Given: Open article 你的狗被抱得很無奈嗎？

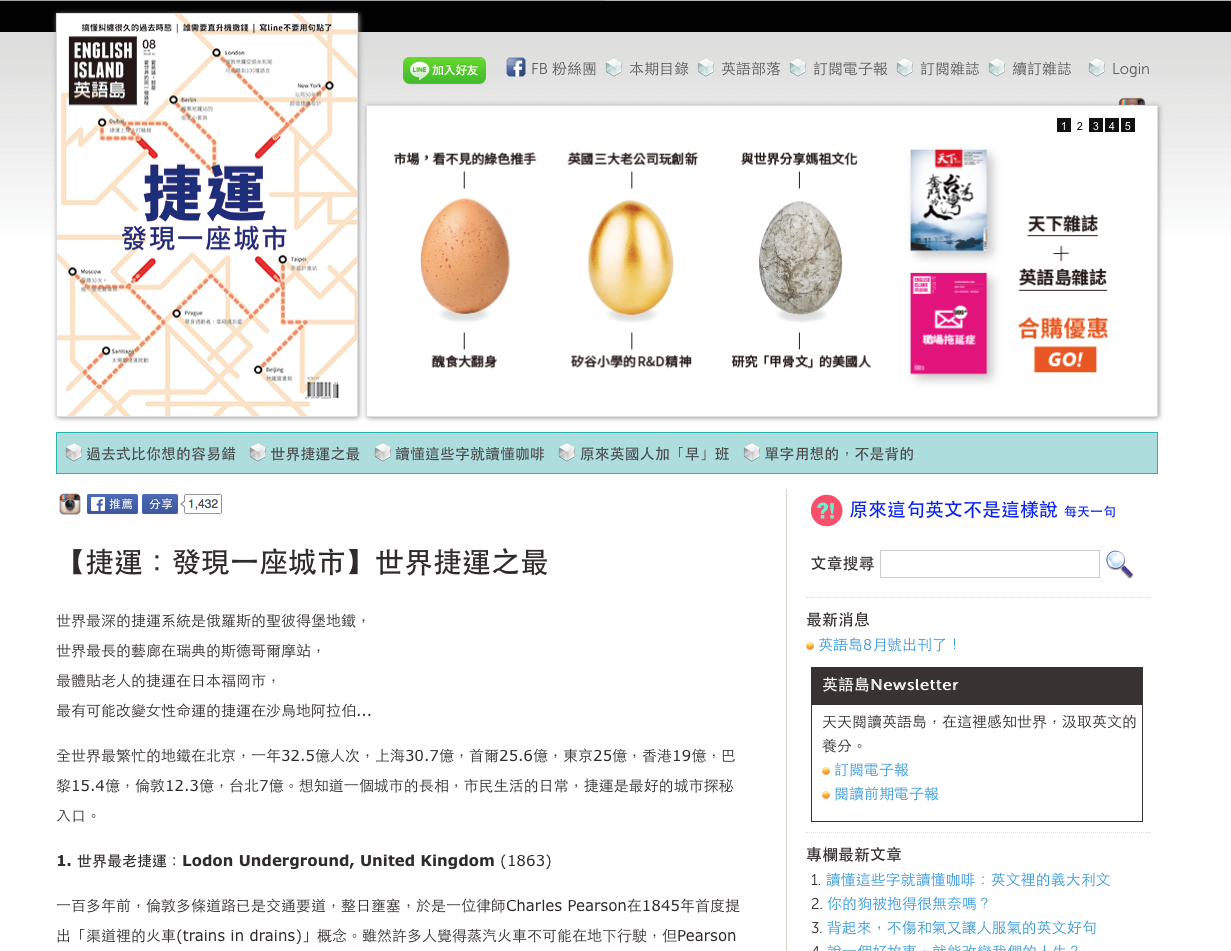Looking at the screenshot, I should tap(908, 903).
